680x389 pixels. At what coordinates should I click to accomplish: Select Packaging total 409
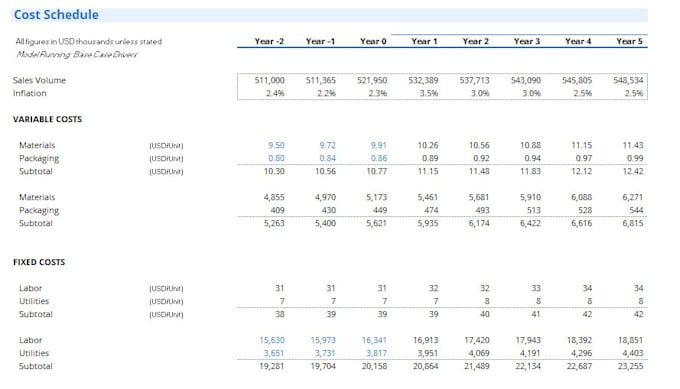click(x=278, y=210)
